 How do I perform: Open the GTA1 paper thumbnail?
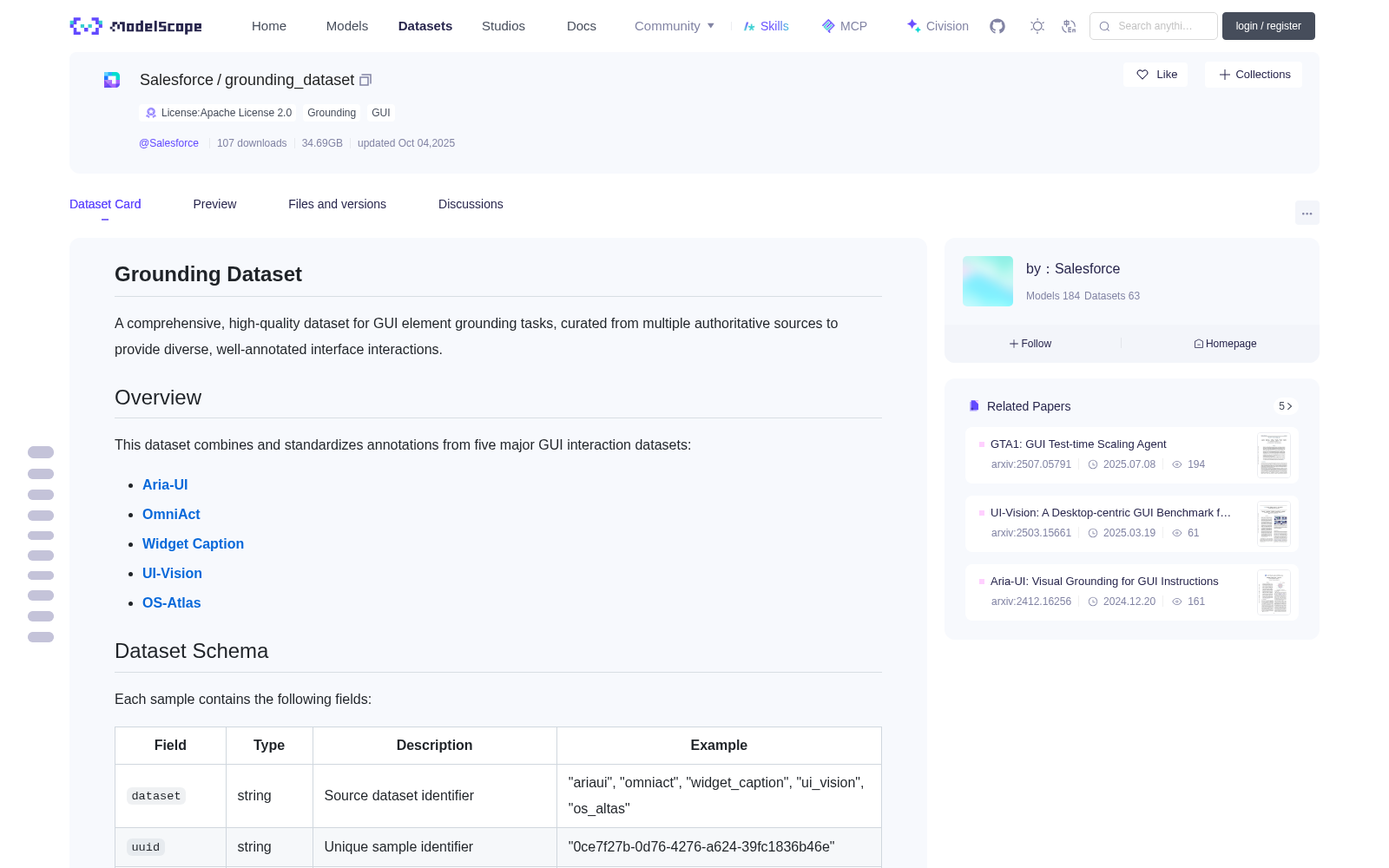point(1274,455)
